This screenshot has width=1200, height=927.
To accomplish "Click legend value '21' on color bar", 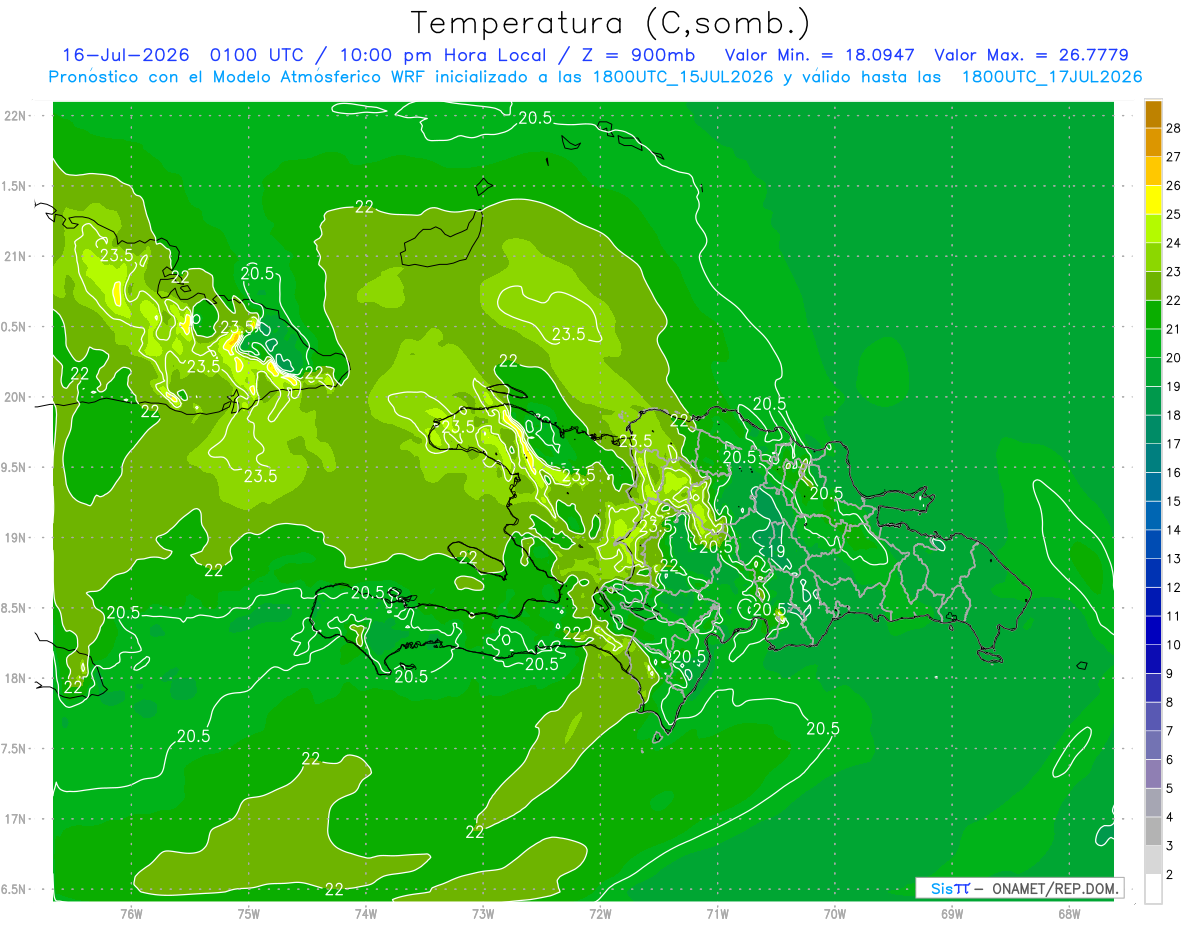I will 1175,329.
